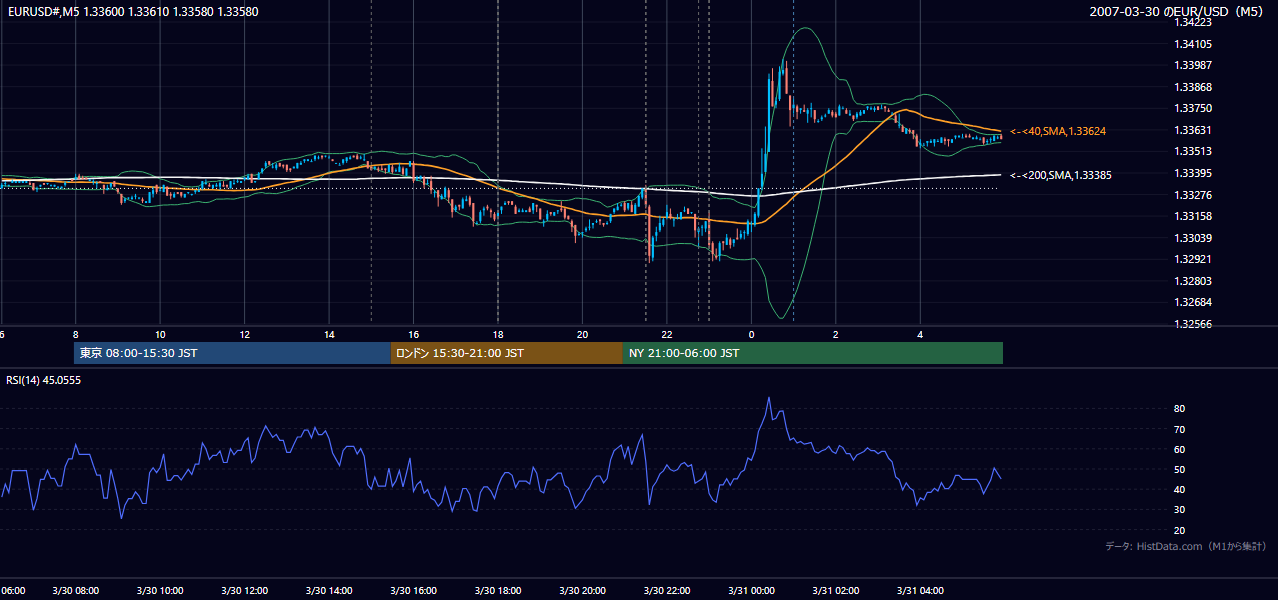Image resolution: width=1278 pixels, height=600 pixels.
Task: Click price axis value 1.34223
Action: coord(1194,22)
